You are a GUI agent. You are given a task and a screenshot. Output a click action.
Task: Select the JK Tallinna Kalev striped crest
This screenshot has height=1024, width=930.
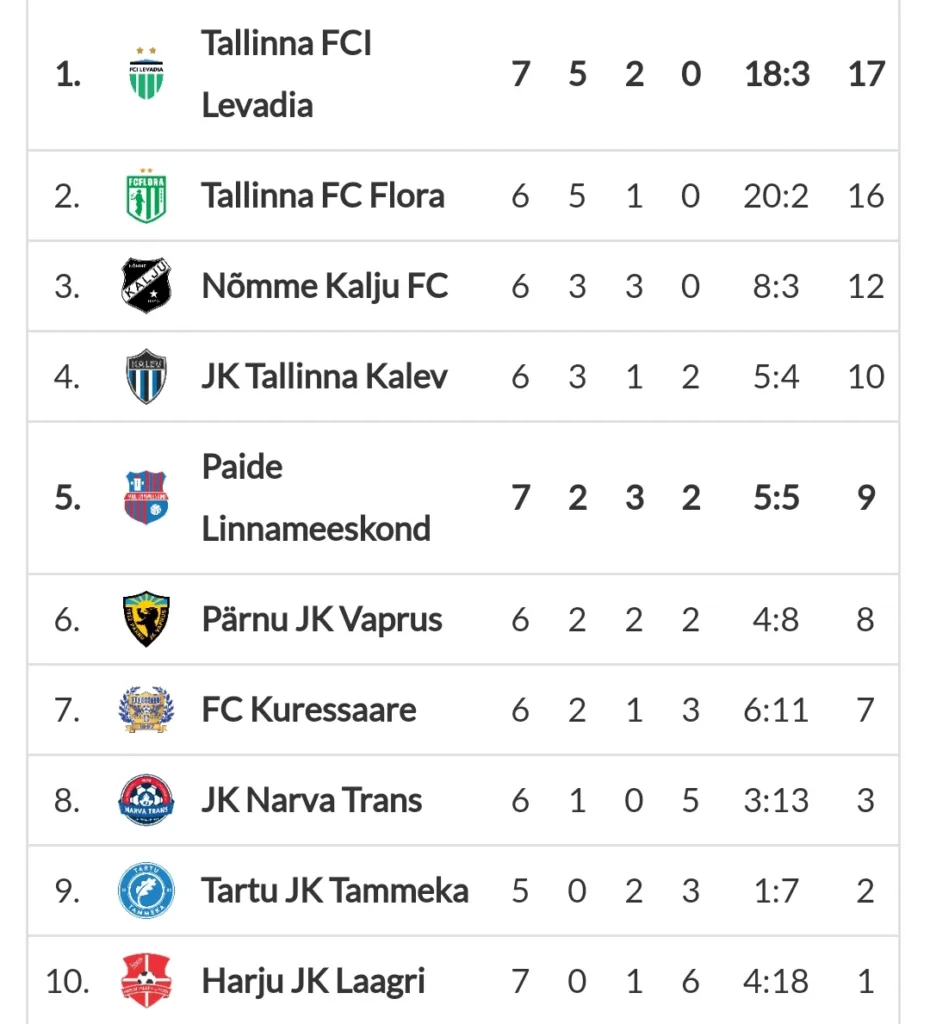coord(146,376)
